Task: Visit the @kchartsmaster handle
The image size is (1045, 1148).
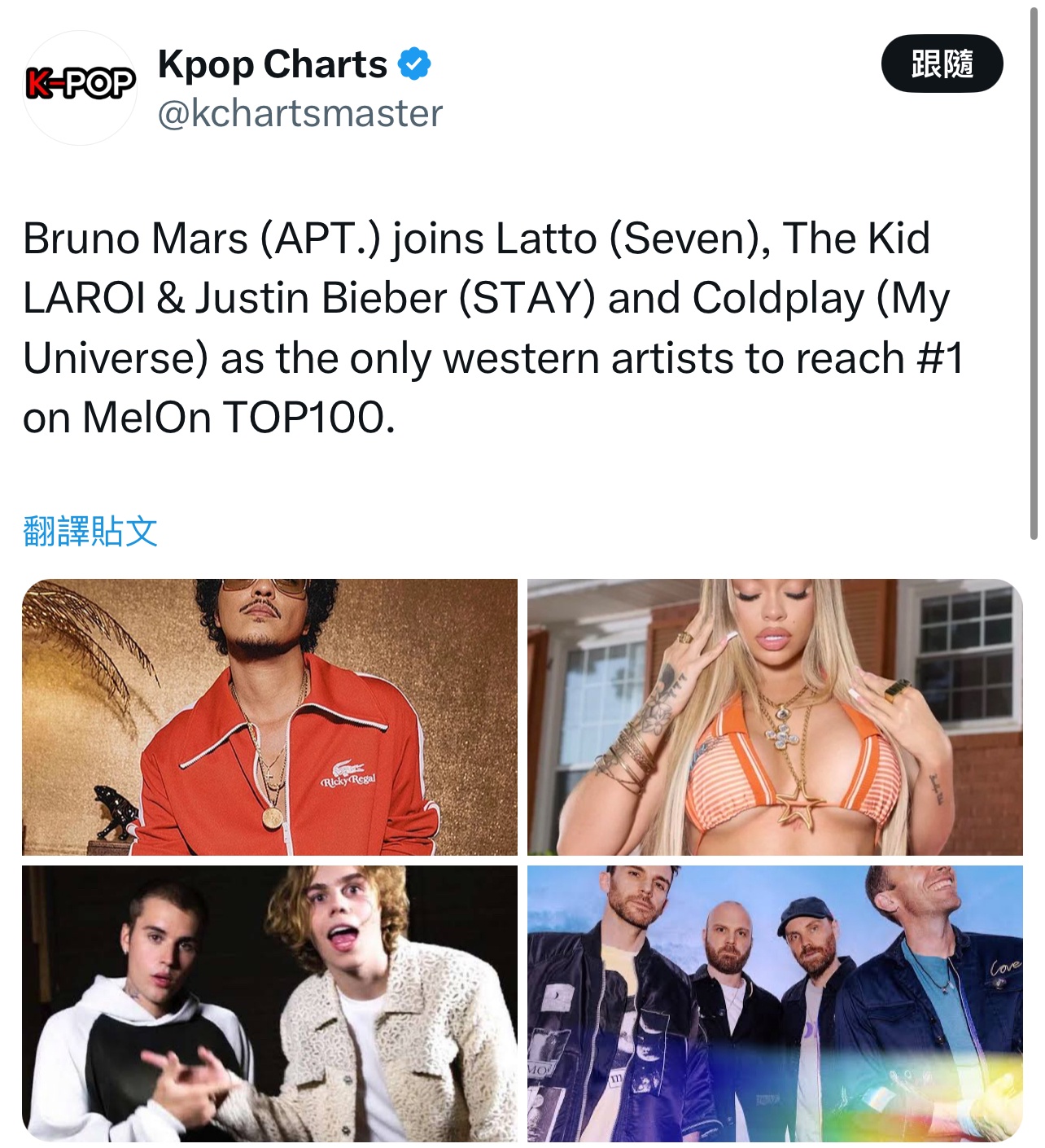Action: coord(300,113)
